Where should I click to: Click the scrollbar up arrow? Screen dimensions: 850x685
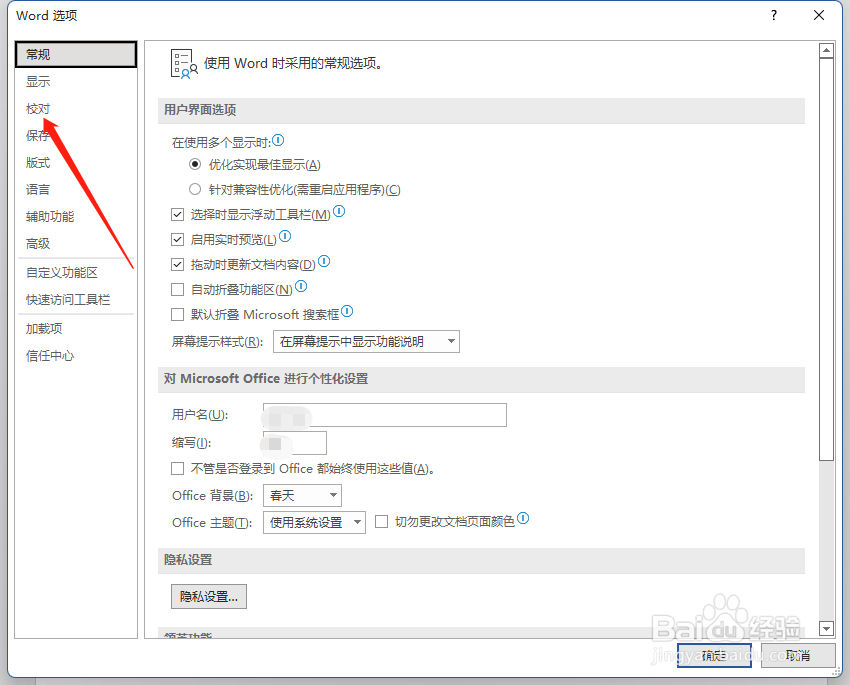click(826, 50)
